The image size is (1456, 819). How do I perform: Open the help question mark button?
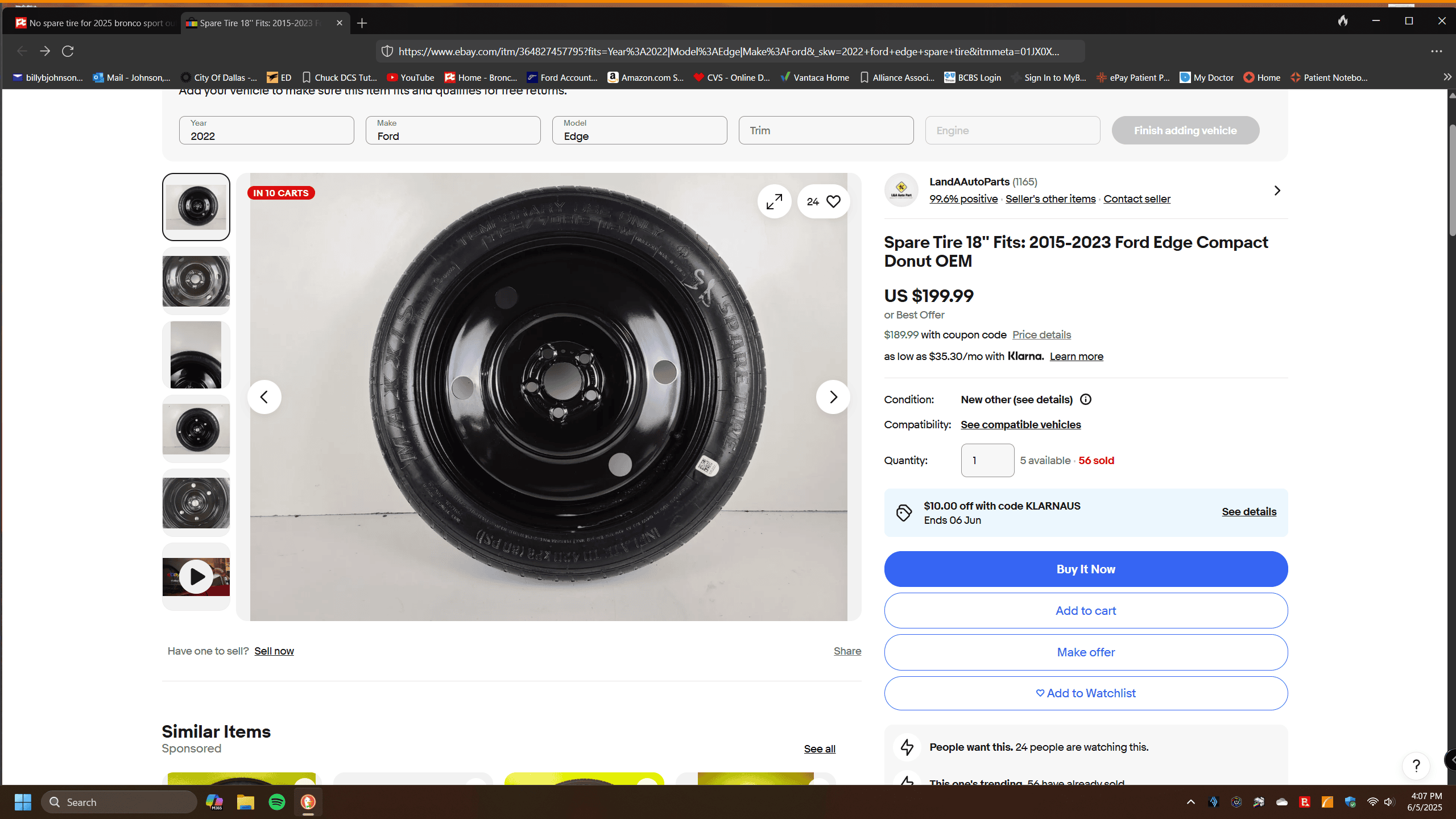click(1416, 766)
